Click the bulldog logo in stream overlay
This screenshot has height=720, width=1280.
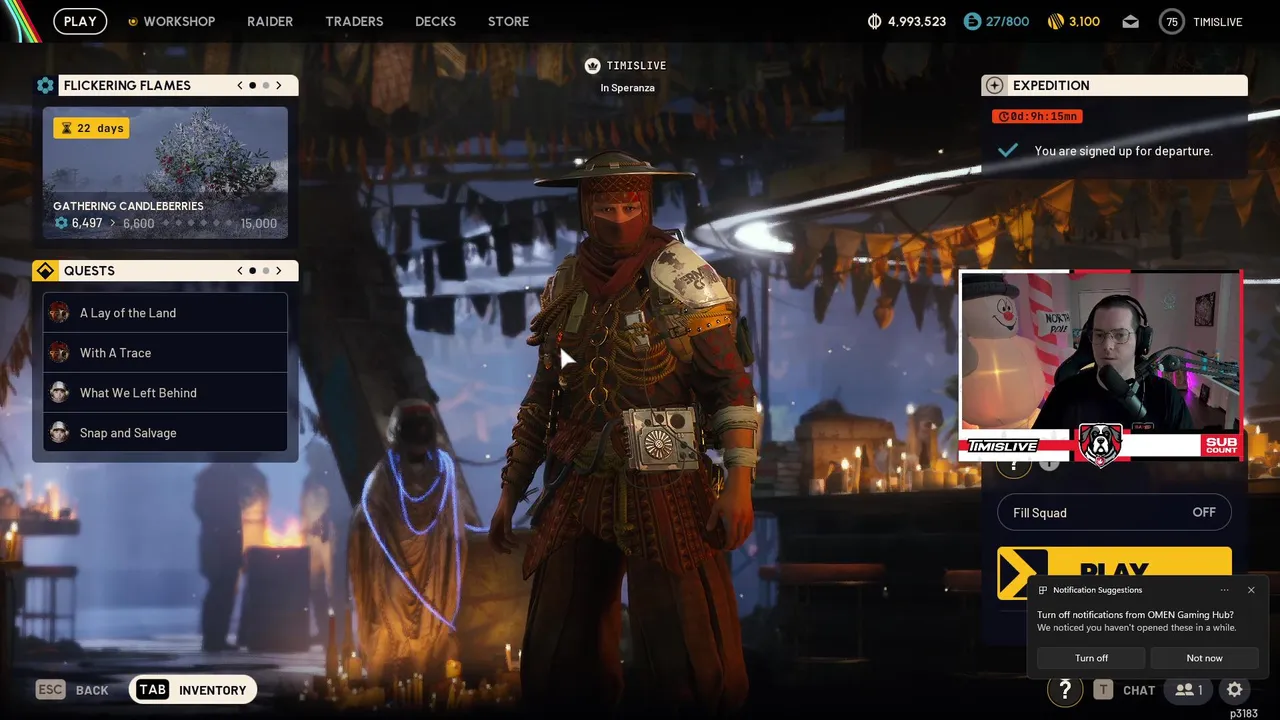point(1099,444)
